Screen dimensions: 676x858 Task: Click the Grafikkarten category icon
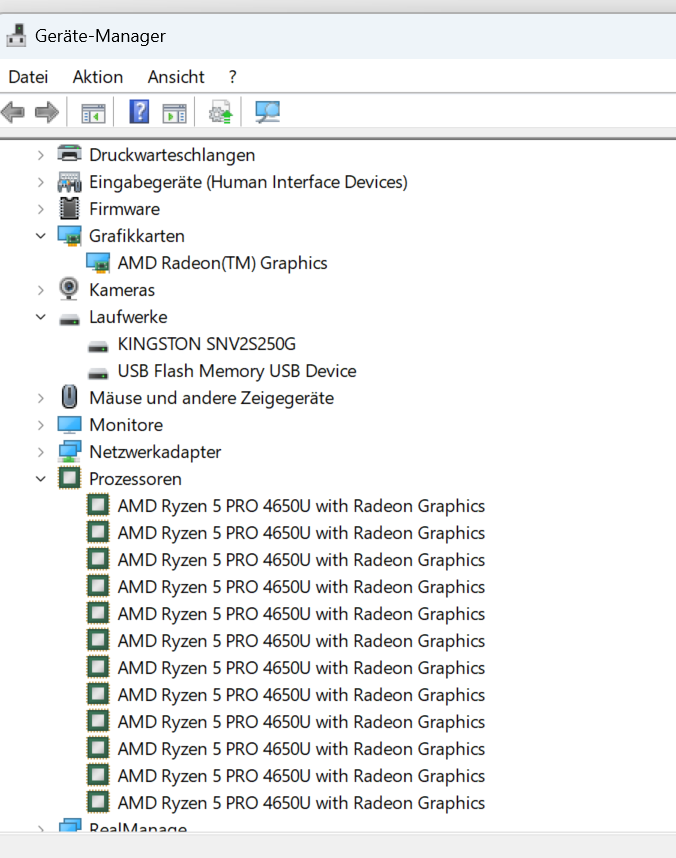[70, 236]
